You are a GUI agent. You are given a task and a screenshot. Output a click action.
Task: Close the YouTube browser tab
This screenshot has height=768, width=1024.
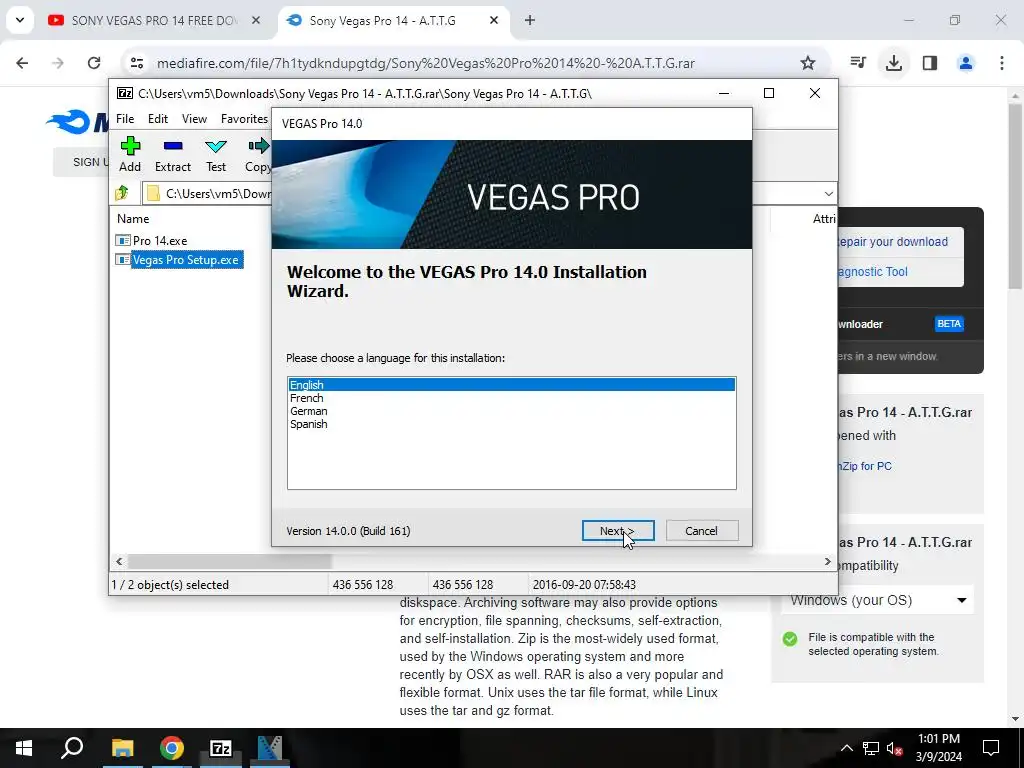[x=256, y=20]
